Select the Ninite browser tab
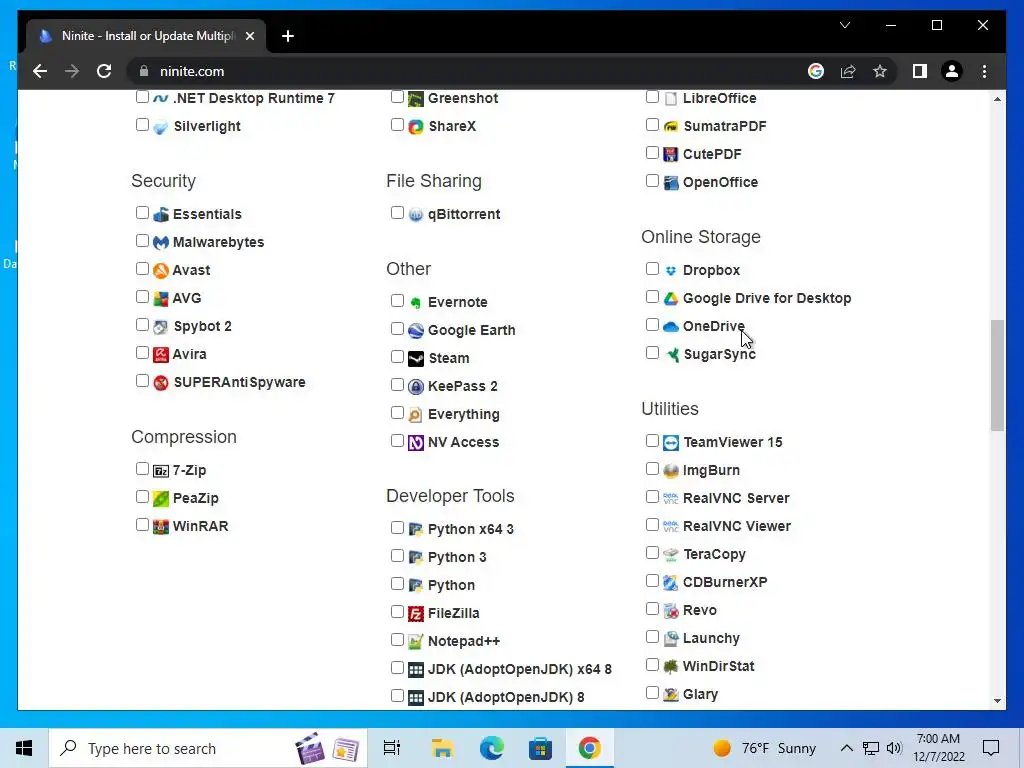The height and width of the screenshot is (768, 1024). [147, 36]
